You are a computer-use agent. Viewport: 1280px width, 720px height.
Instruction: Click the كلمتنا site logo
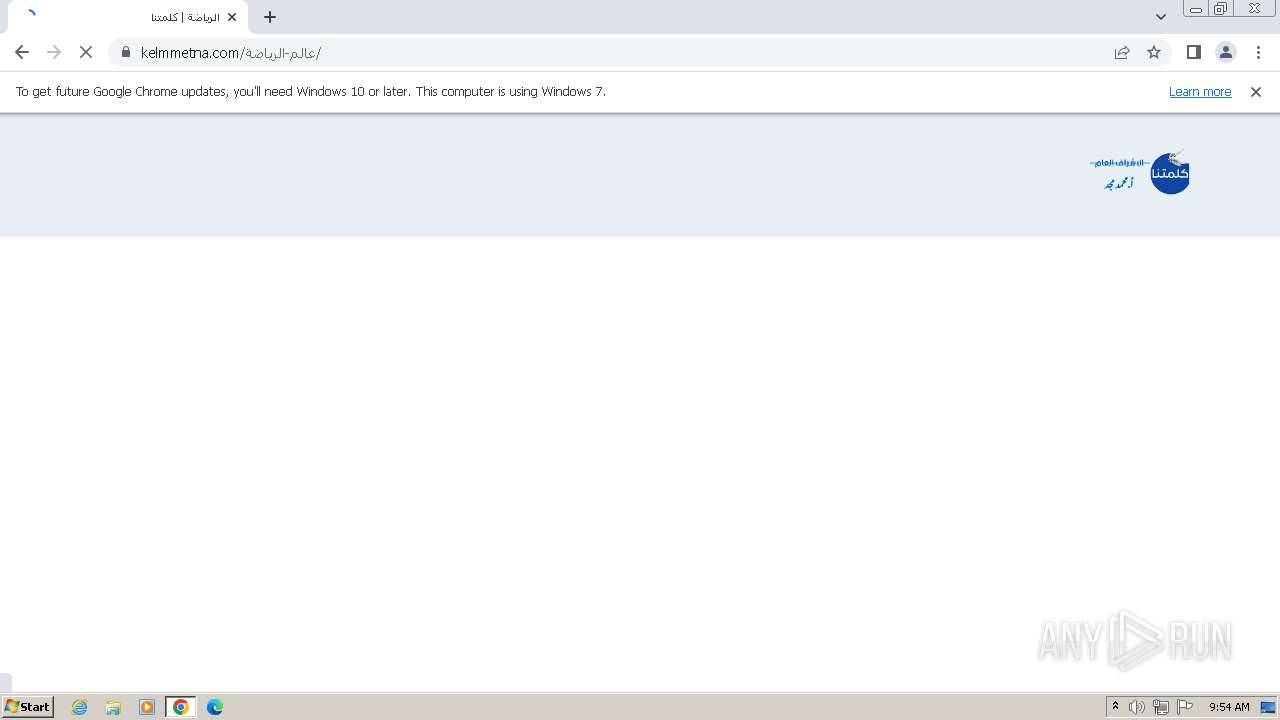click(1140, 173)
